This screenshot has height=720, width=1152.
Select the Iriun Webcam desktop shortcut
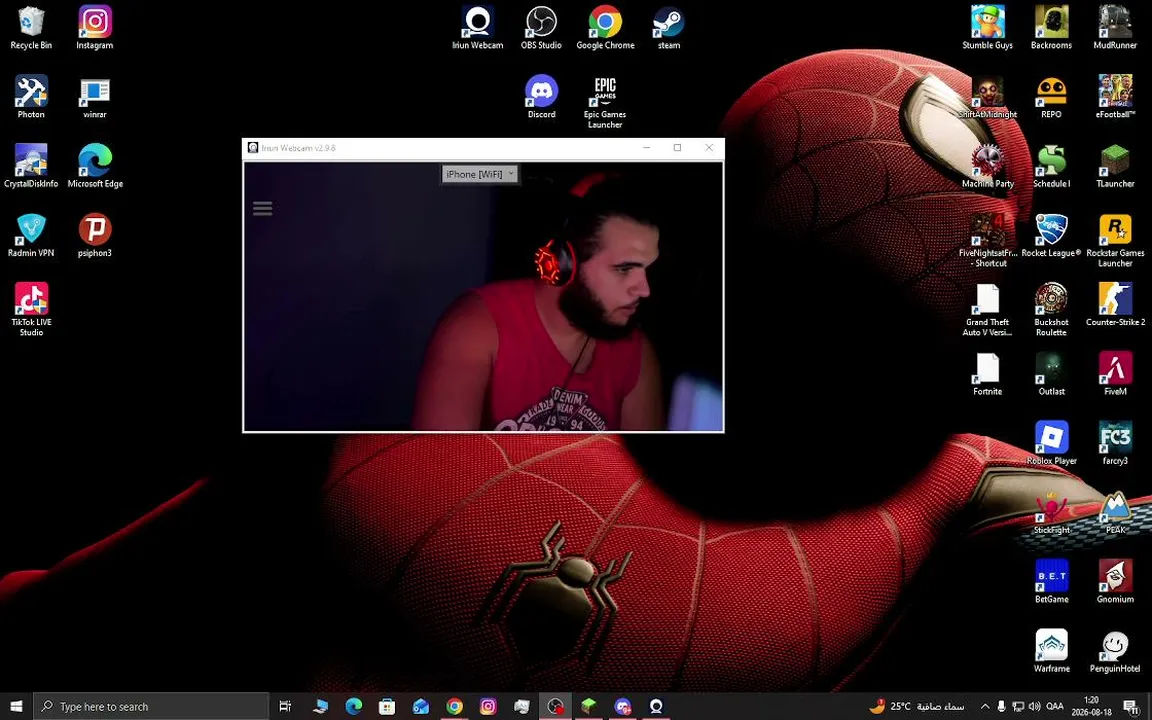(x=478, y=28)
